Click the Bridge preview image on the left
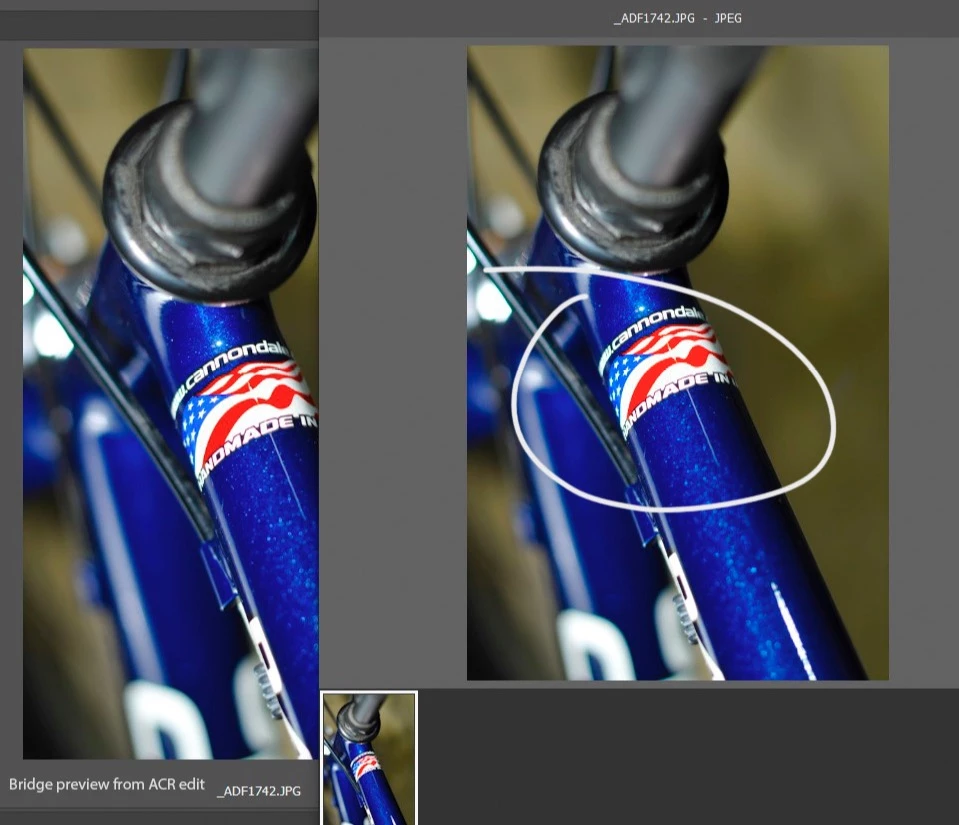Screen dimensions: 959x825 [171, 404]
